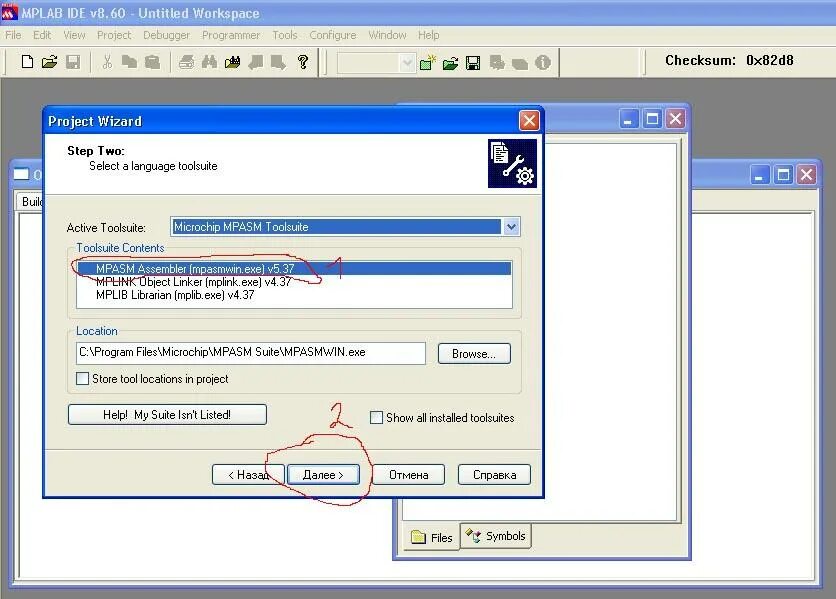Screen dimensions: 836x599
Task: Click the grey Save File floppy icon
Action: (73, 62)
